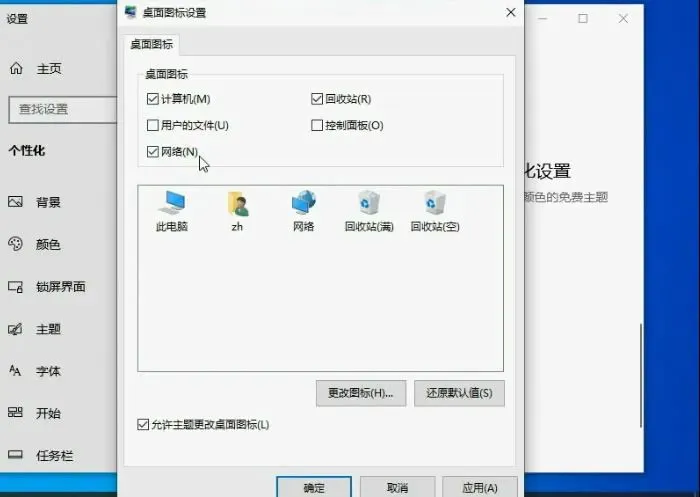Click the 主页 home icon in Settings

tap(16, 68)
